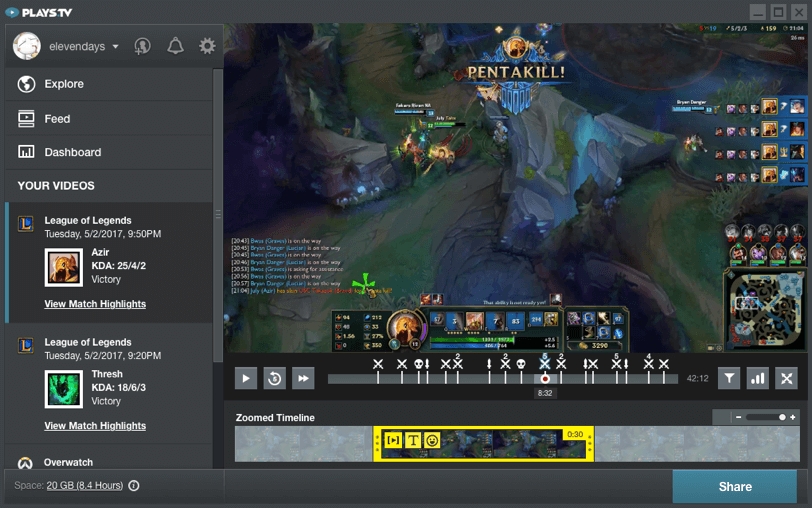Open settings gear
Screen dimensions: 812x508
[x=207, y=46]
